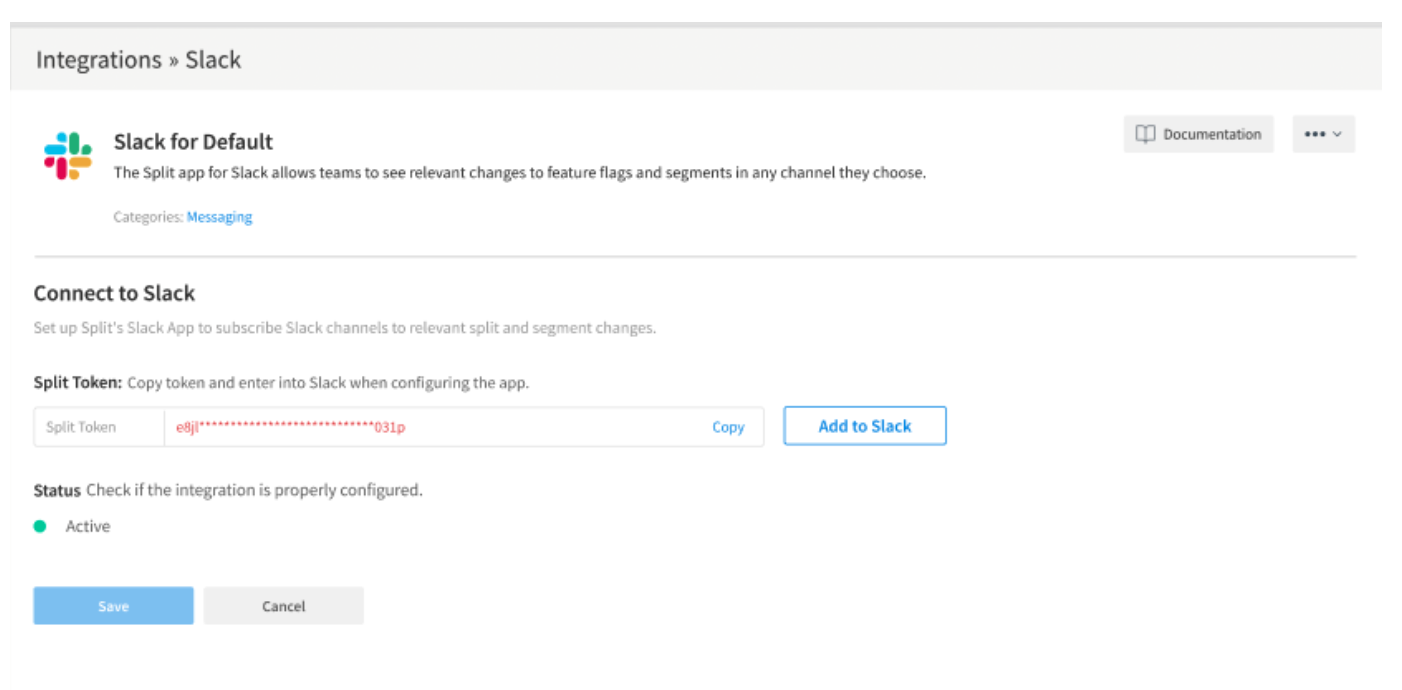Click the Categories label text
Image resolution: width=1402 pixels, height=690 pixels.
pyautogui.click(x=148, y=217)
